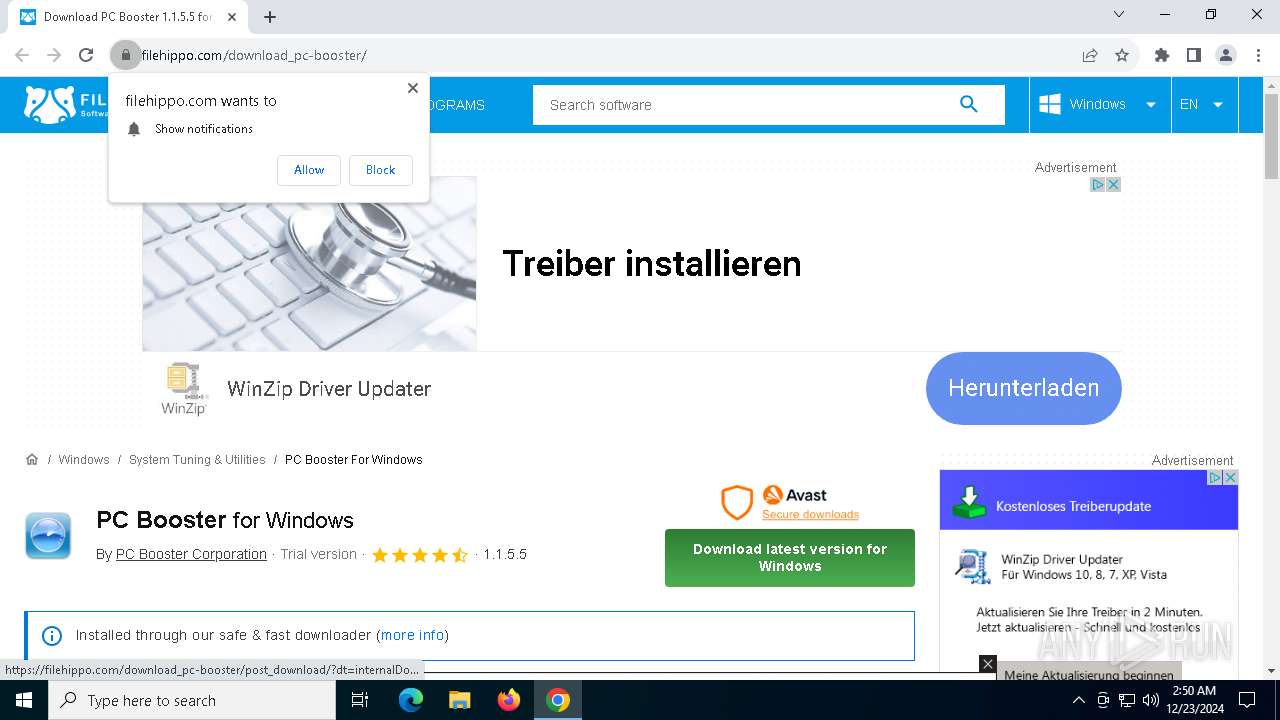Click the volume icon in system tray
The height and width of the screenshot is (720, 1280).
pyautogui.click(x=1150, y=700)
